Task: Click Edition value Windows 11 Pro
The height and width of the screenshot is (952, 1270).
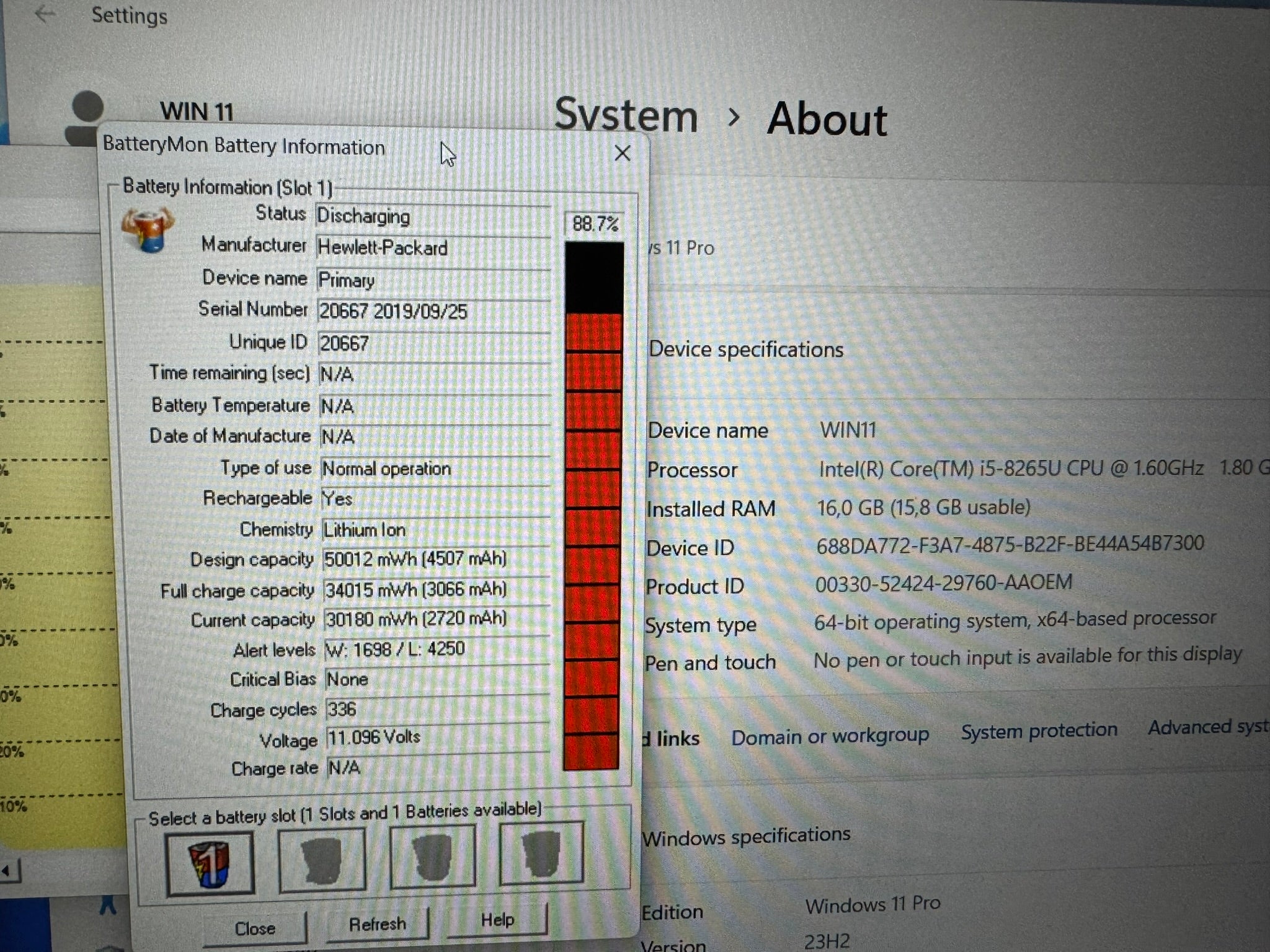Action: point(873,905)
